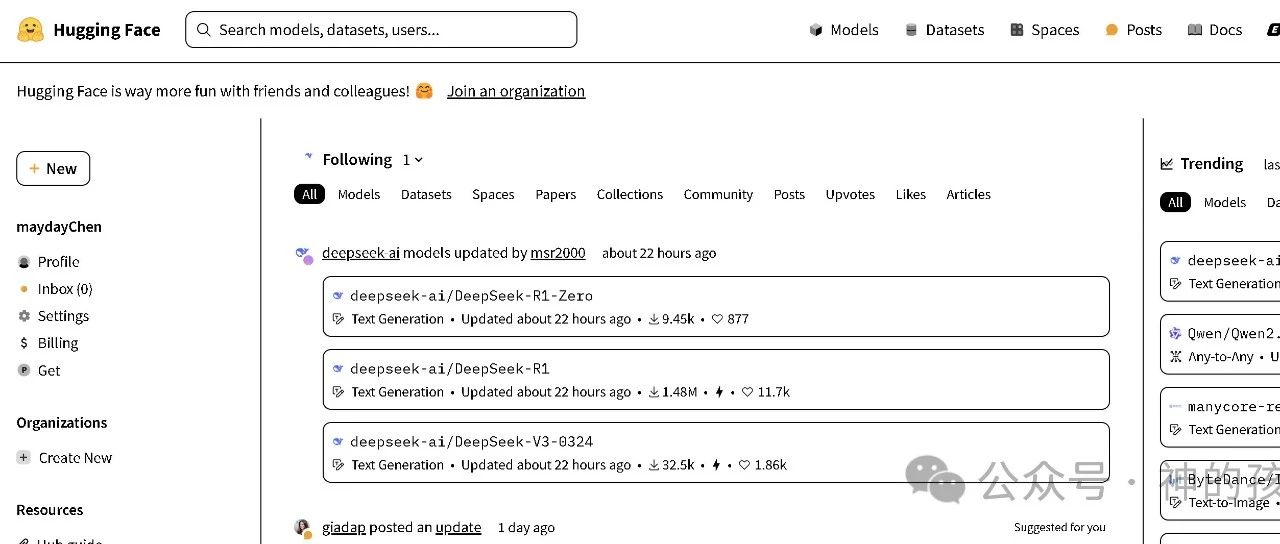The height and width of the screenshot is (544, 1280).
Task: Switch to the Collections feed tab
Action: coord(630,194)
